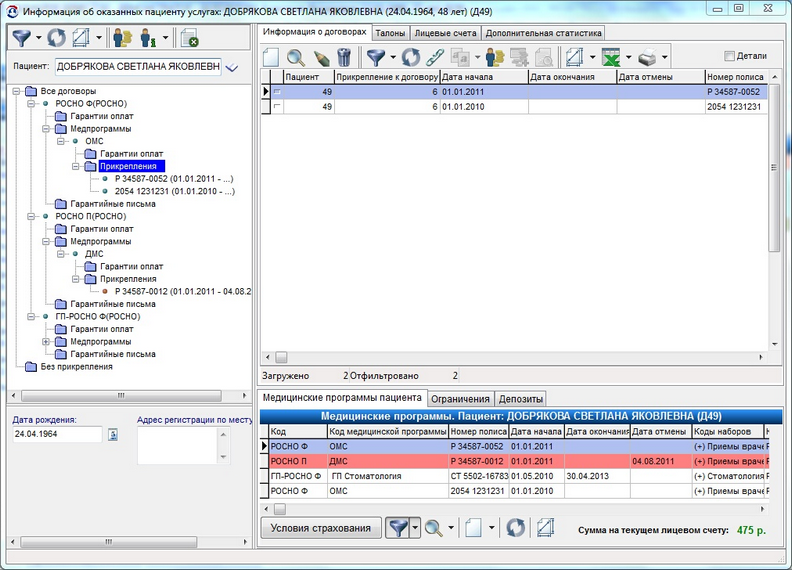Image resolution: width=792 pixels, height=570 pixels.
Task: Click horizontal scrollbar thumb under medical programs table
Action: point(279,509)
